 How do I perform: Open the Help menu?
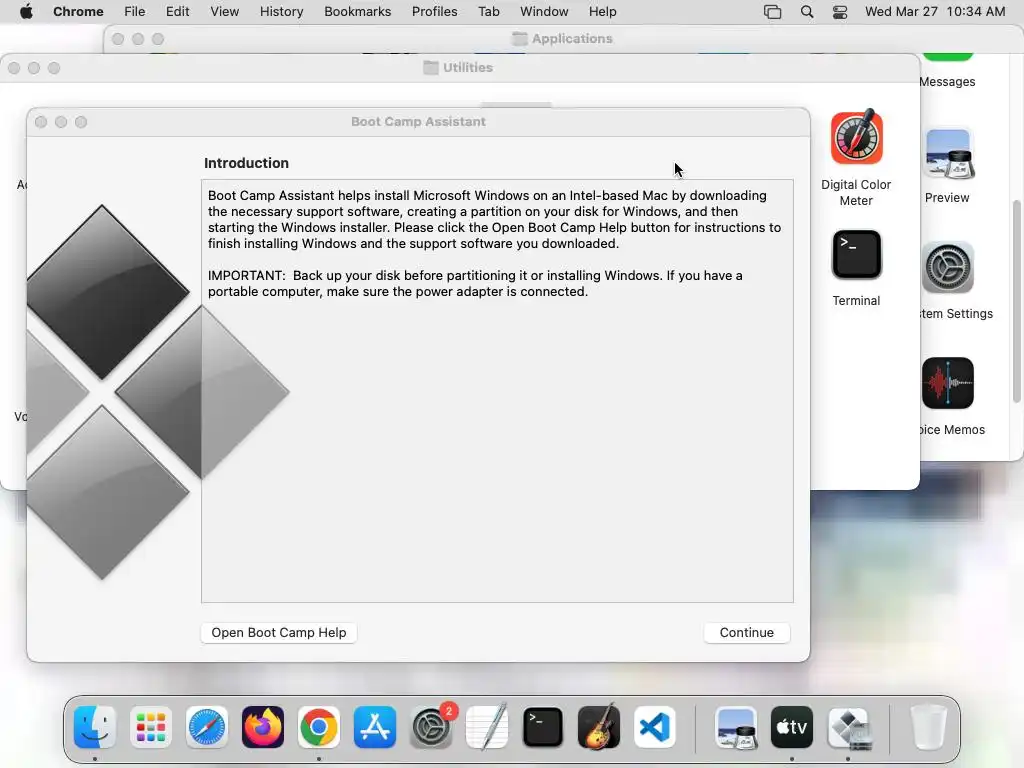602,12
